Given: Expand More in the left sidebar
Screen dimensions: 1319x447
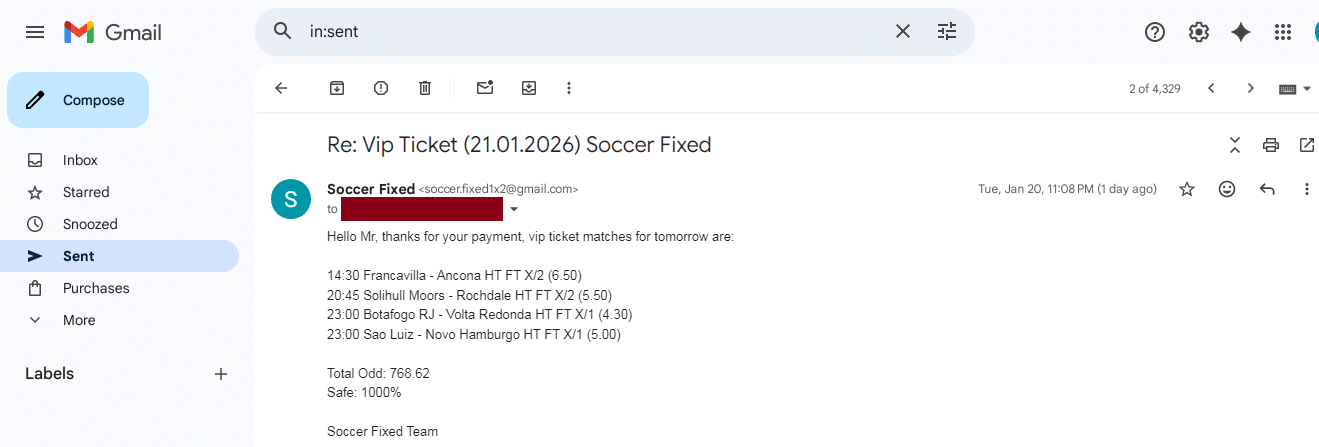Looking at the screenshot, I should 79,320.
